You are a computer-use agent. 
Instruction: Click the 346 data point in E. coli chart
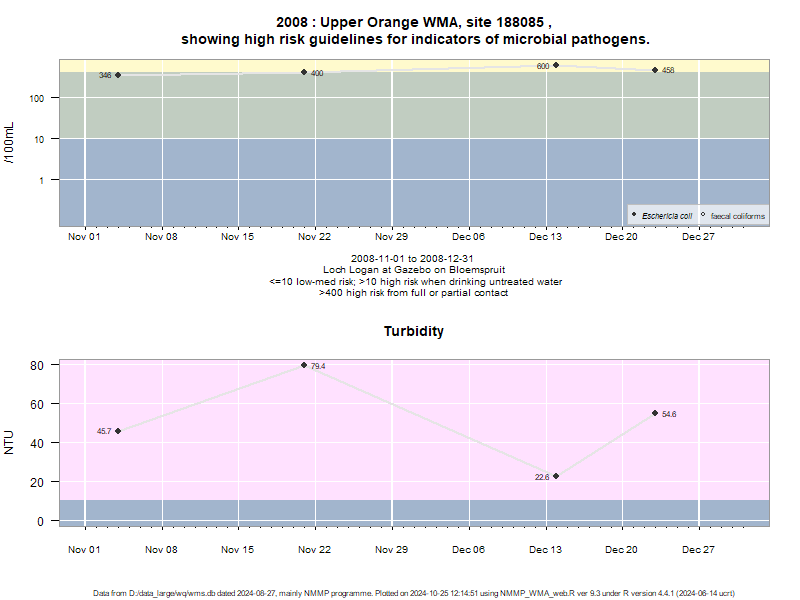118,75
